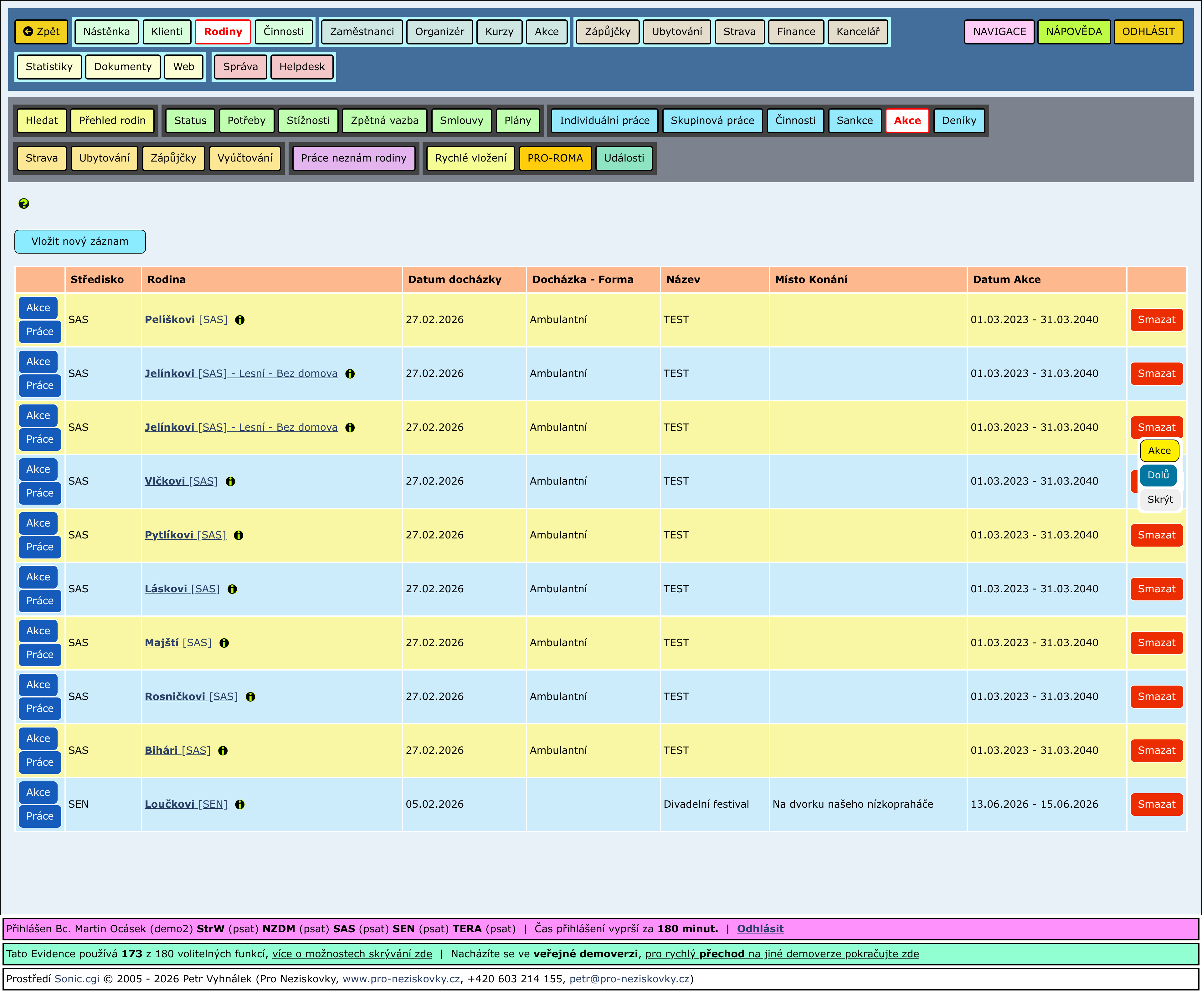This screenshot has height=1008, width=1202.
Task: Open the Individuální práce section
Action: (604, 120)
